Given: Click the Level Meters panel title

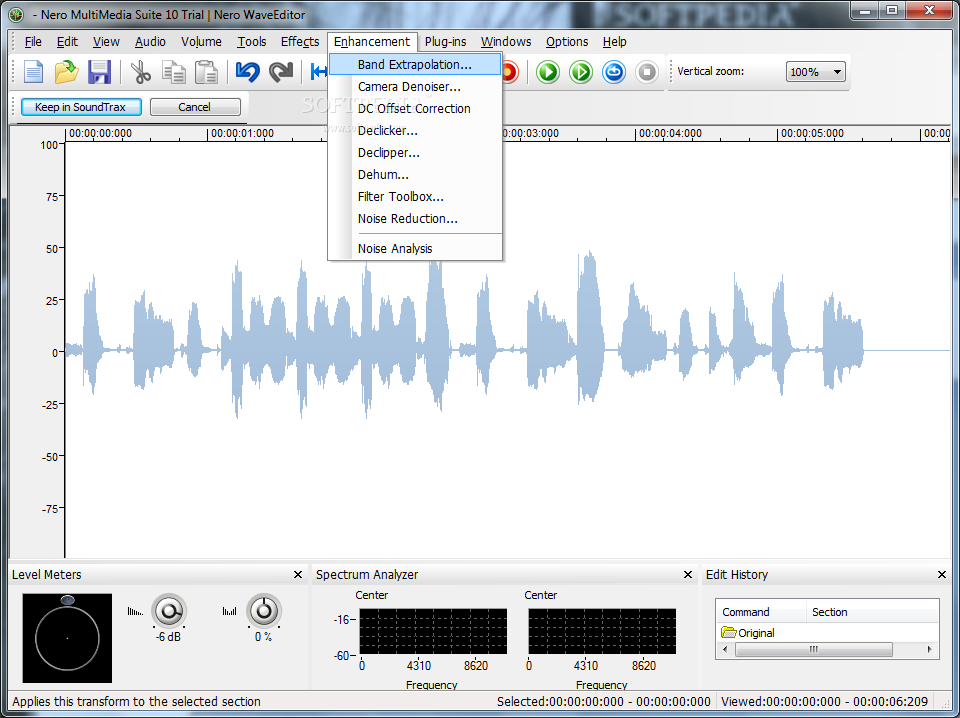Looking at the screenshot, I should (x=47, y=575).
